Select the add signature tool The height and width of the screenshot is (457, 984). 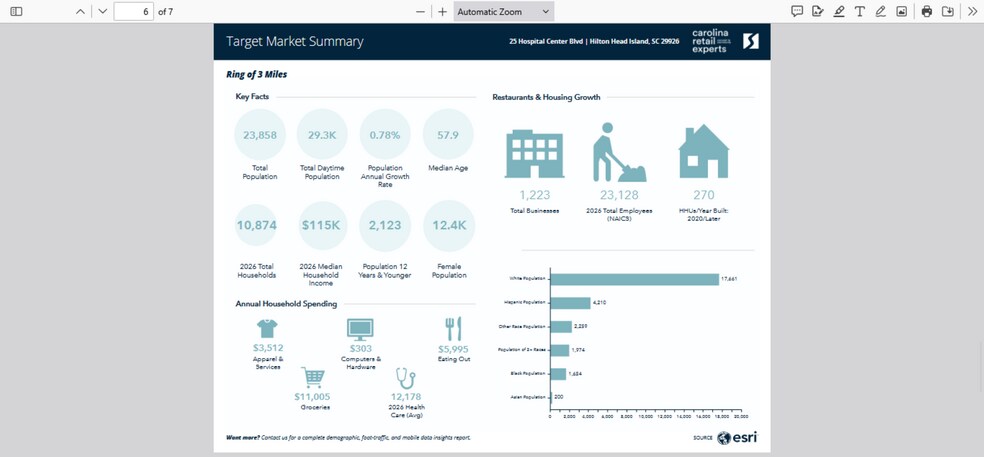(x=818, y=11)
